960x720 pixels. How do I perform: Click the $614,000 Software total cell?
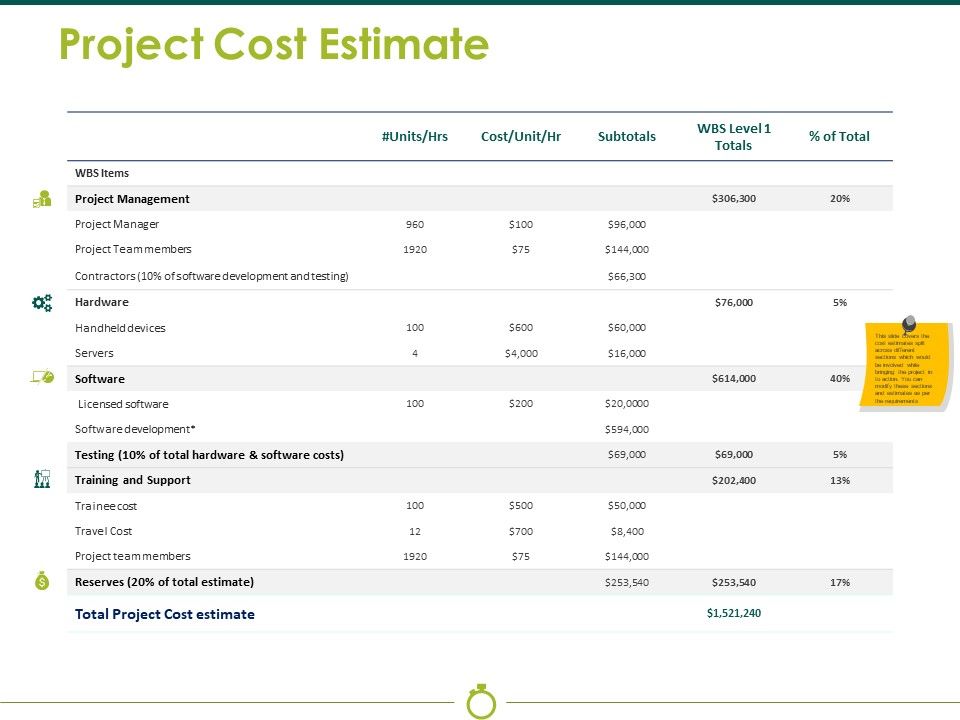pyautogui.click(x=733, y=378)
